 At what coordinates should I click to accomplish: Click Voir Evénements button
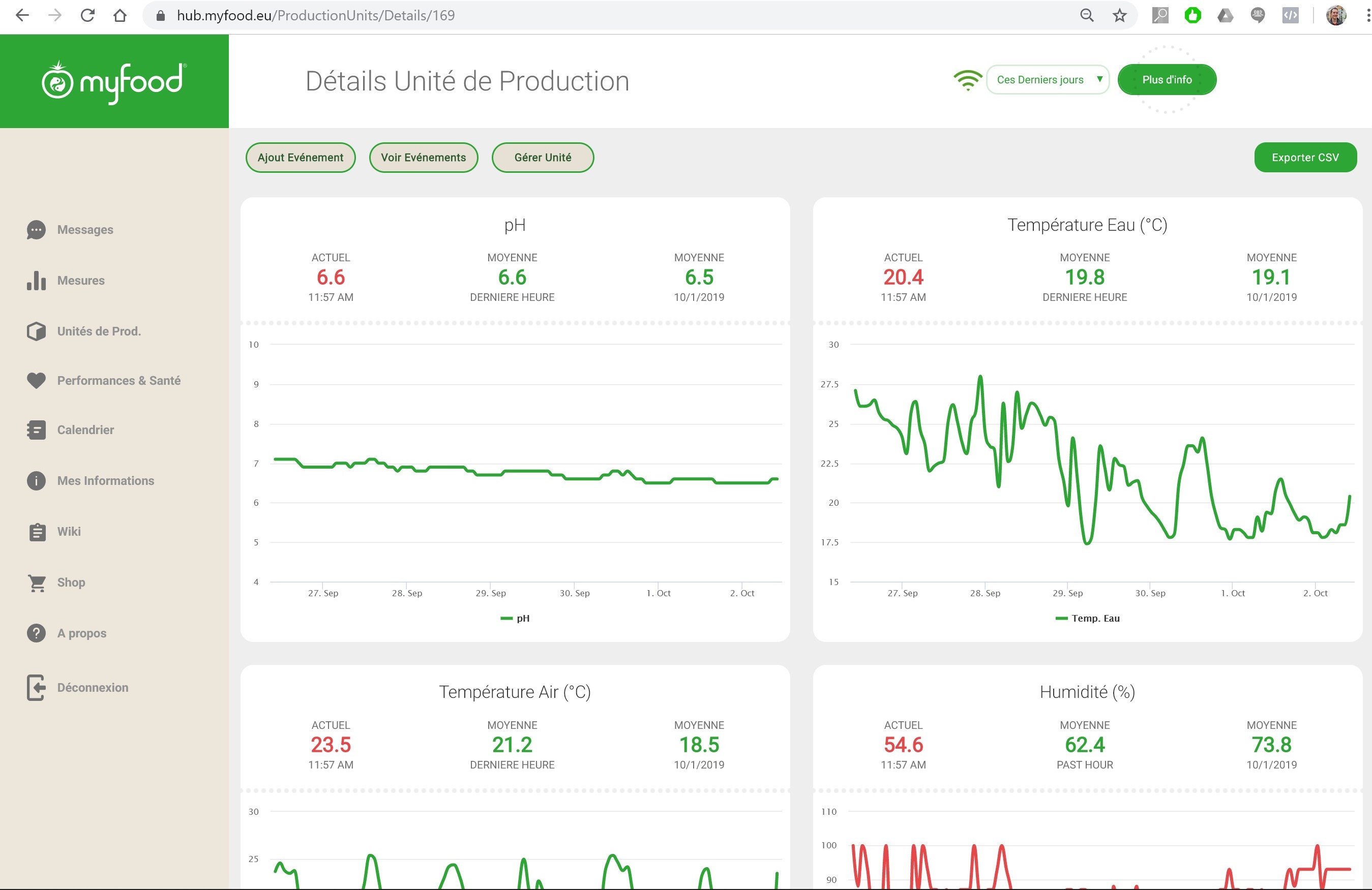point(423,158)
